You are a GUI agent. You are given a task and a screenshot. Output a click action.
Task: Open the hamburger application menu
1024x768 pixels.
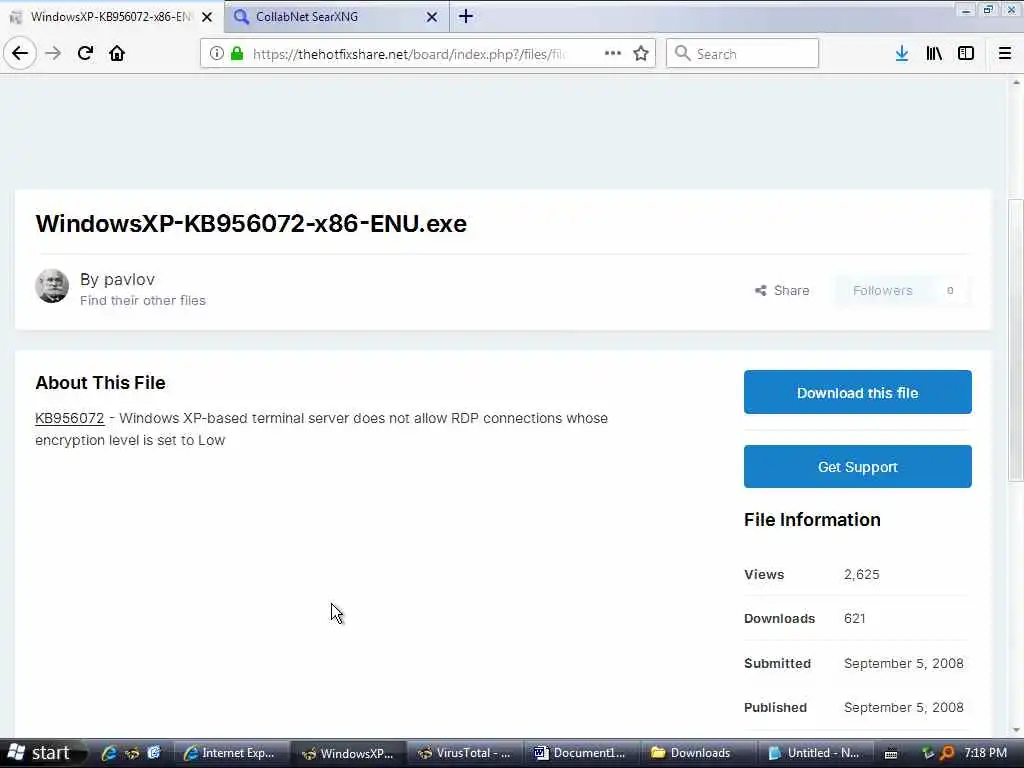coord(1005,54)
